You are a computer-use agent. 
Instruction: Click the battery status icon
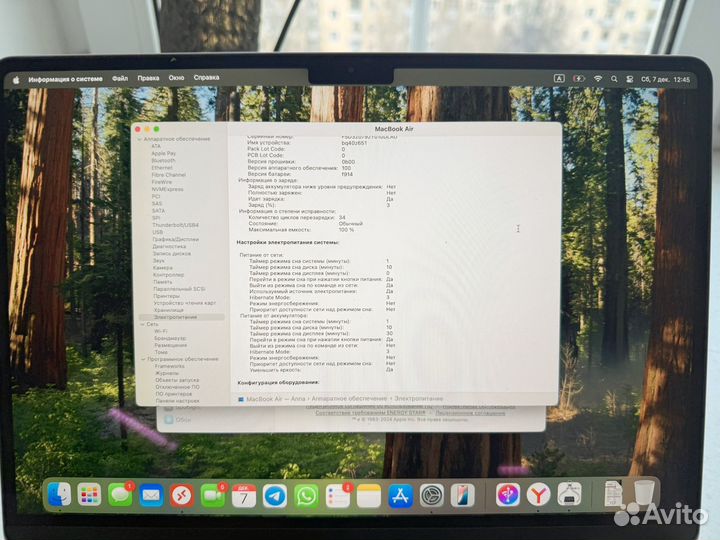pos(579,79)
